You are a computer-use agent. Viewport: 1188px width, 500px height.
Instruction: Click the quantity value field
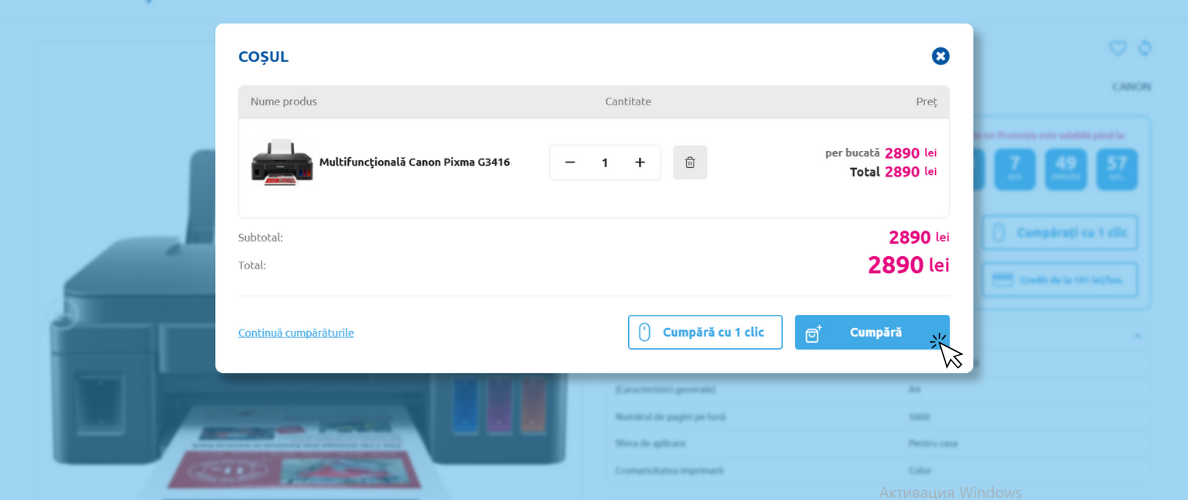pyautogui.click(x=605, y=163)
